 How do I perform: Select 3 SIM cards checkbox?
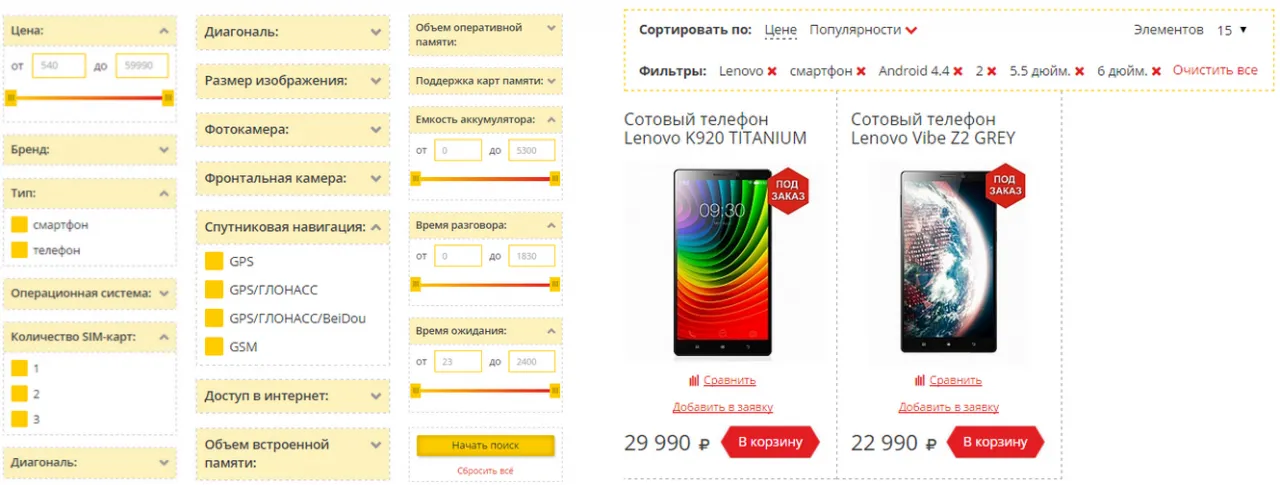[19, 419]
